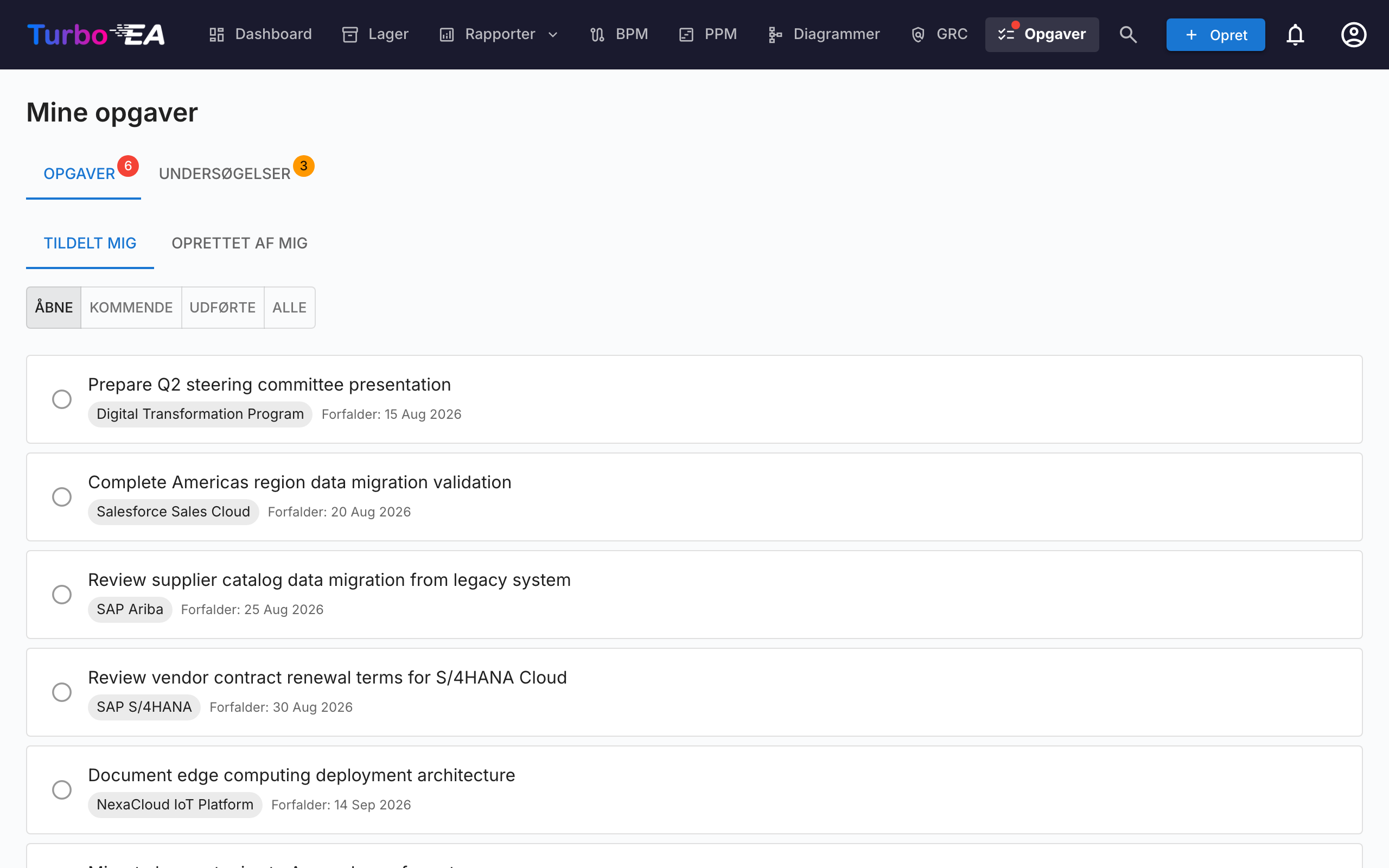The width and height of the screenshot is (1389, 868).
Task: Click due date Forfalder: 14 Sep 2026
Action: point(341,805)
